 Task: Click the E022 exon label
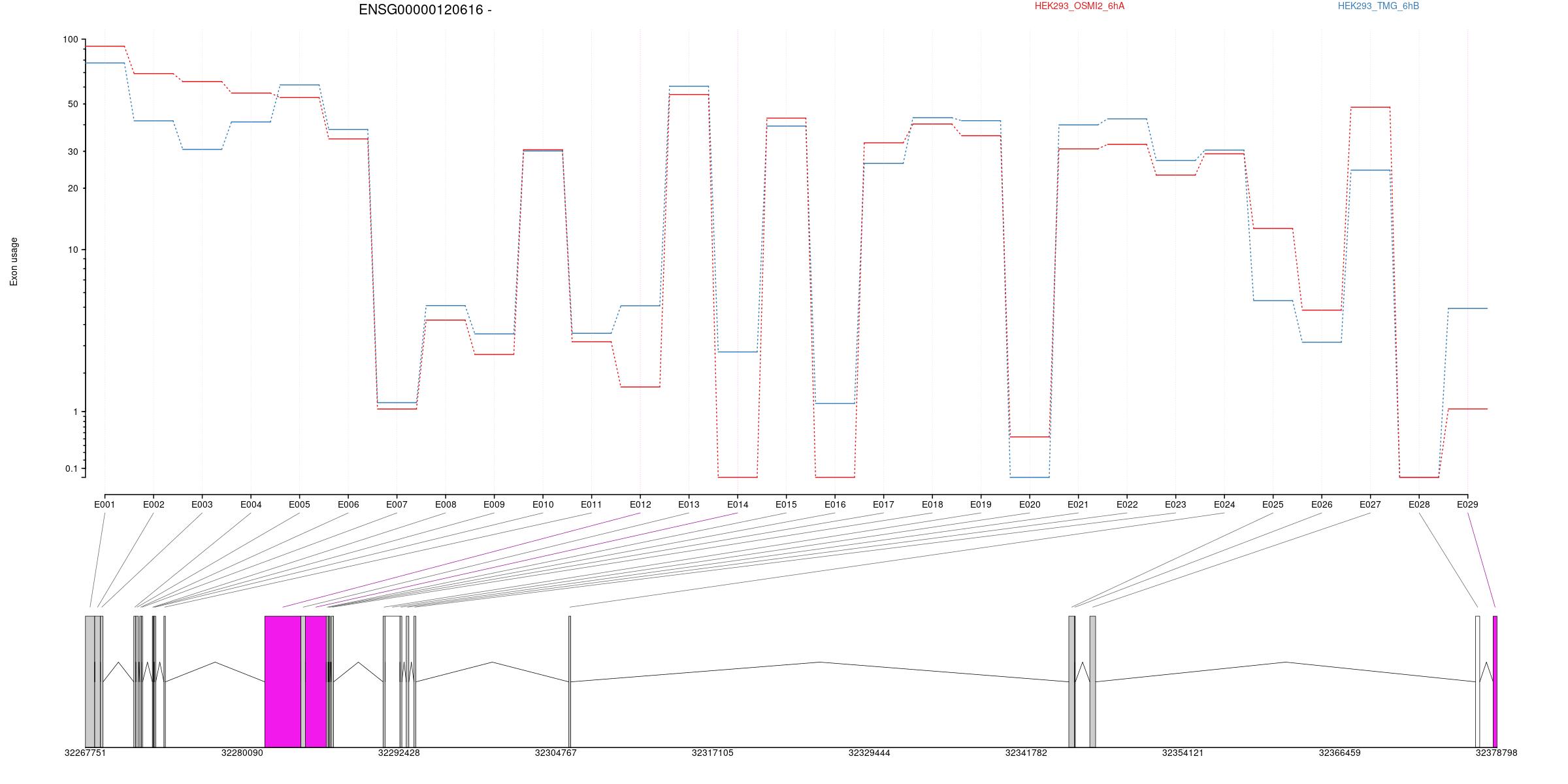click(x=1127, y=504)
